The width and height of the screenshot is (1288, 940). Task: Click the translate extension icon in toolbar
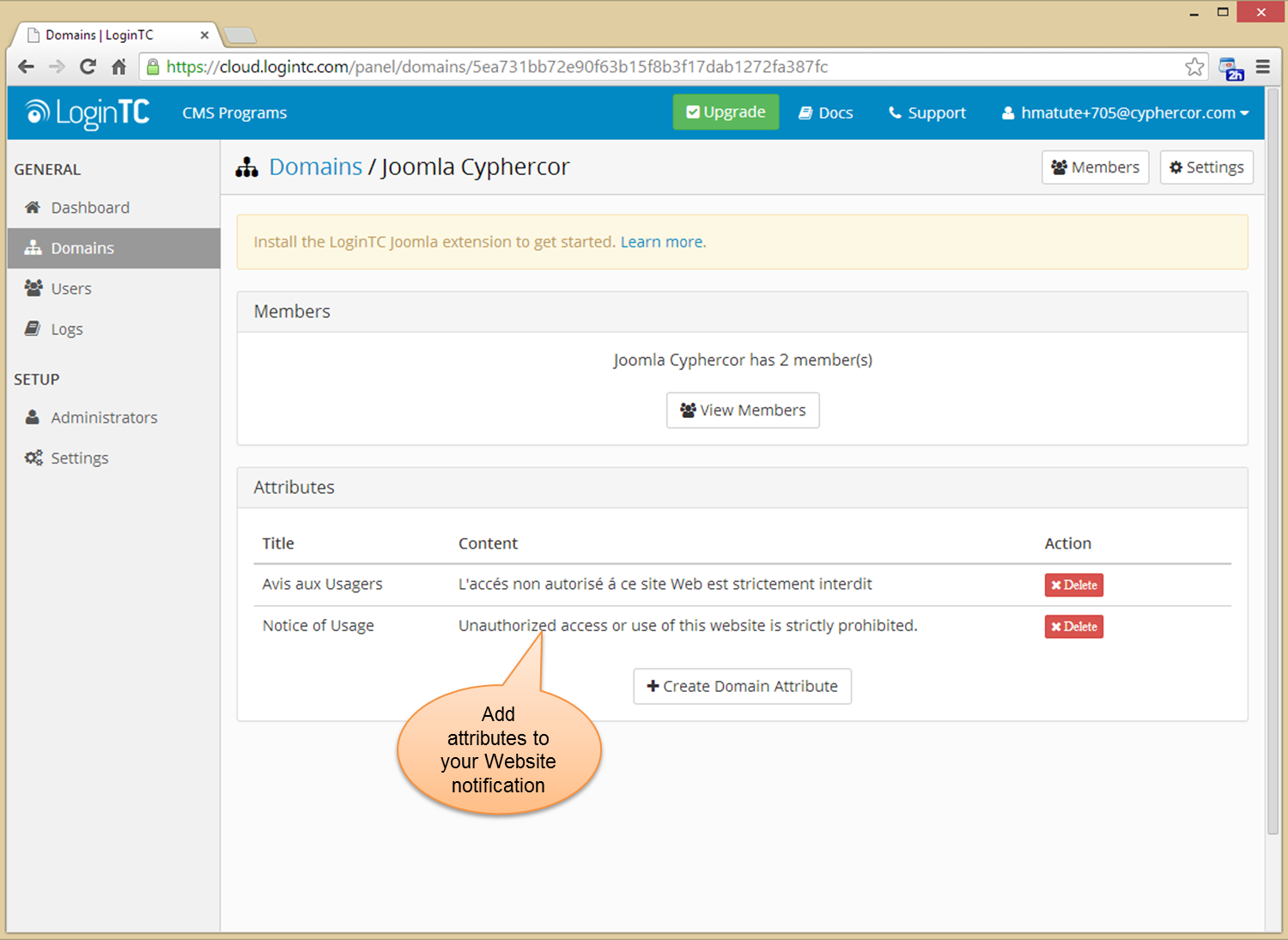tap(1230, 69)
